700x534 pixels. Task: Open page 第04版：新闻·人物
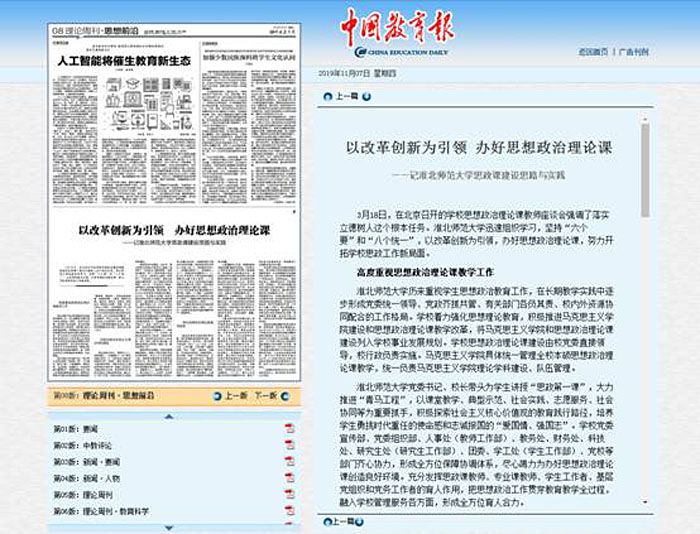pyautogui.click(x=87, y=479)
